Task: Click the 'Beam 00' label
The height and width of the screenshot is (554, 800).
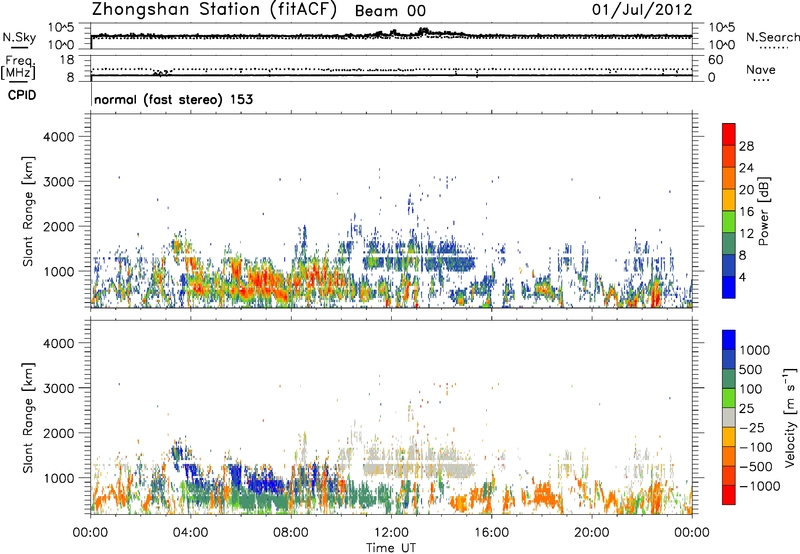Action: (390, 11)
